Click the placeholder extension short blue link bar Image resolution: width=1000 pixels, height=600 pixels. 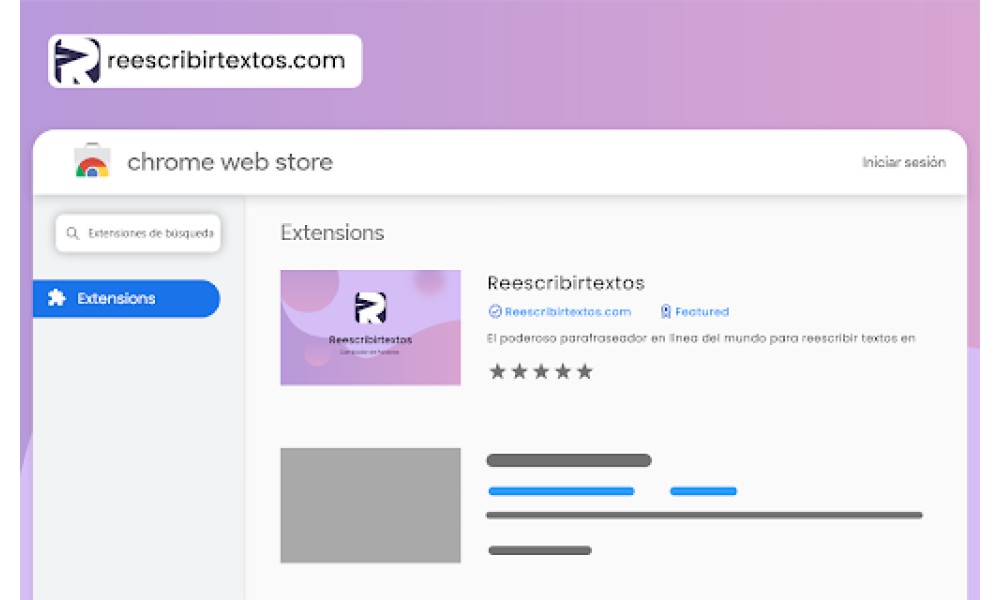point(703,491)
